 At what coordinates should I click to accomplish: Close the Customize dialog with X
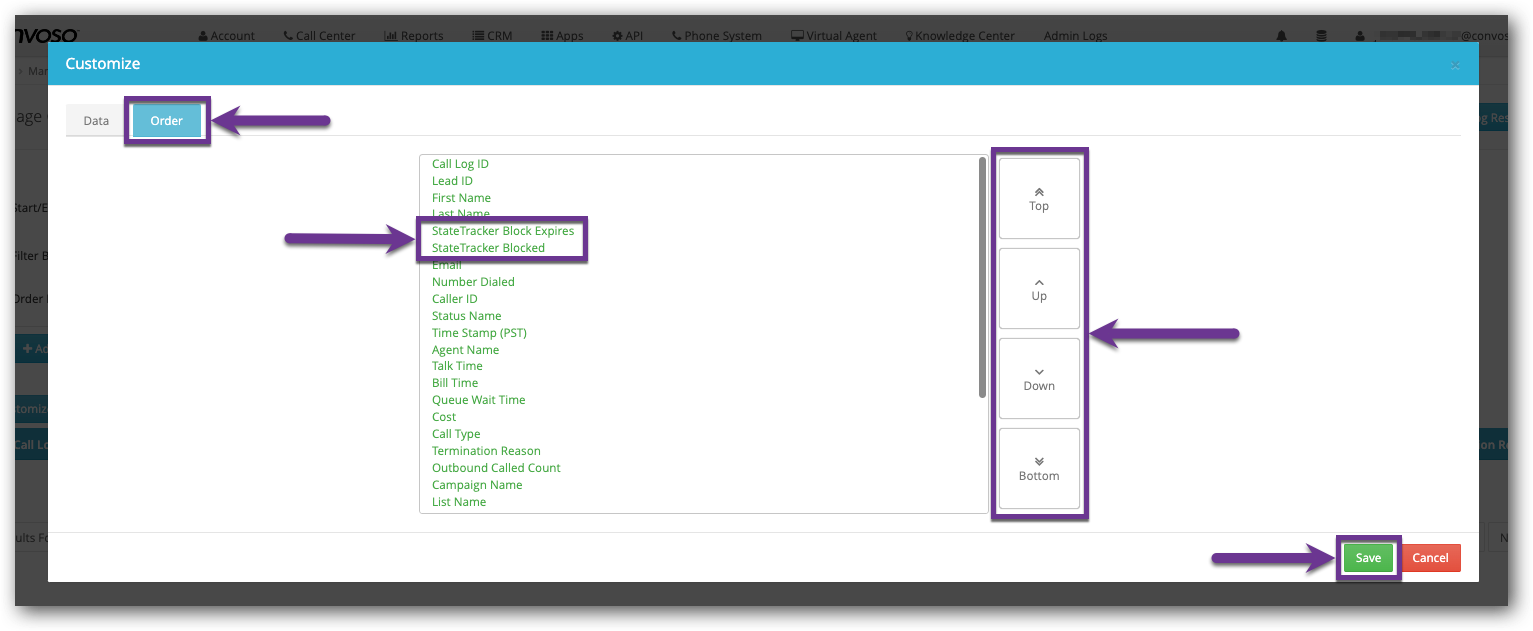point(1456,65)
